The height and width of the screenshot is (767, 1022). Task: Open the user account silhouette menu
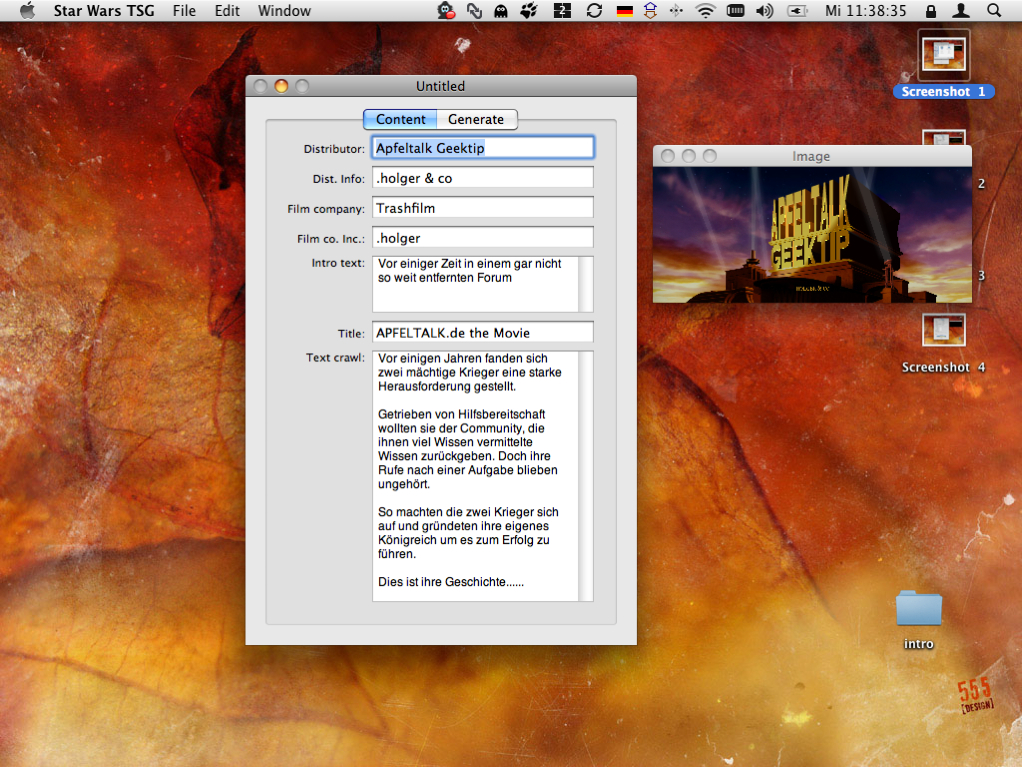point(961,10)
